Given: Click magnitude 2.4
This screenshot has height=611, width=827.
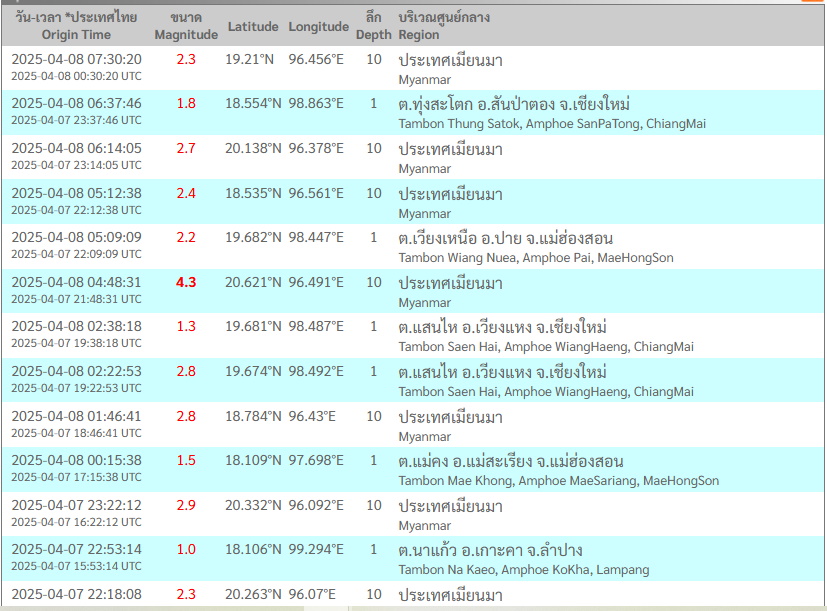Looking at the screenshot, I should 186,193.
